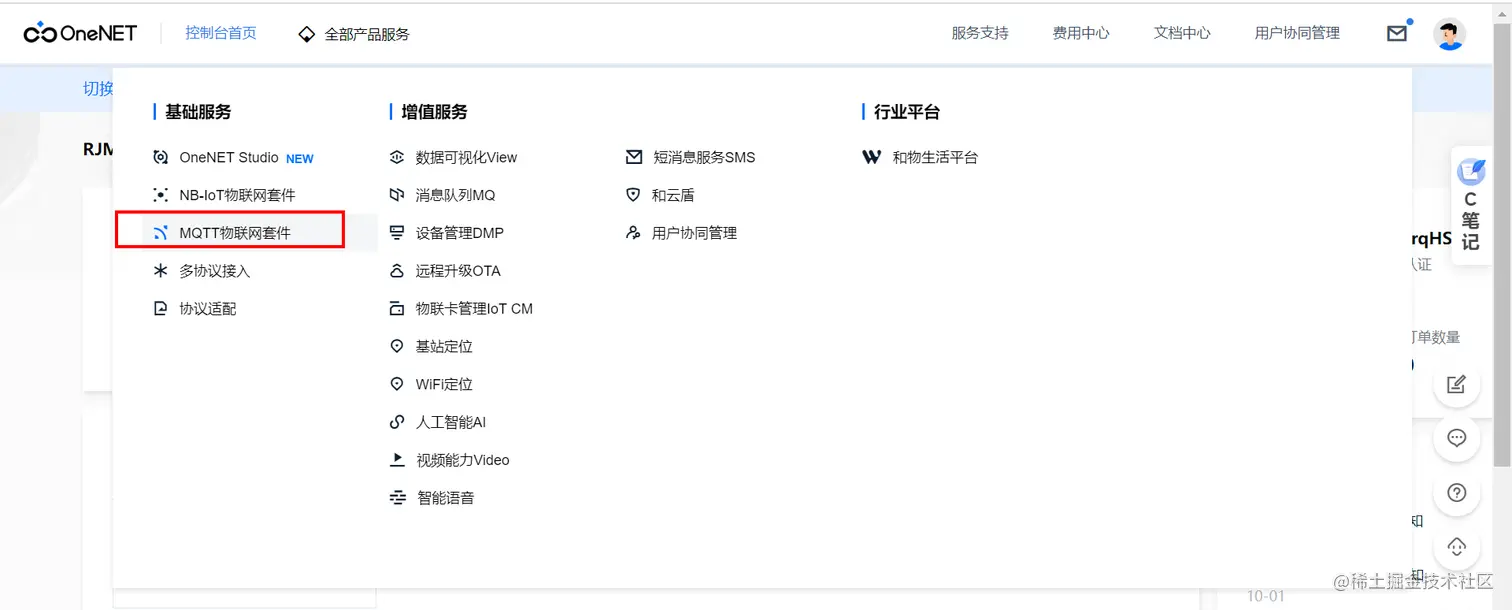Image resolution: width=1512 pixels, height=610 pixels.
Task: Open the user avatar menu
Action: (x=1449, y=34)
